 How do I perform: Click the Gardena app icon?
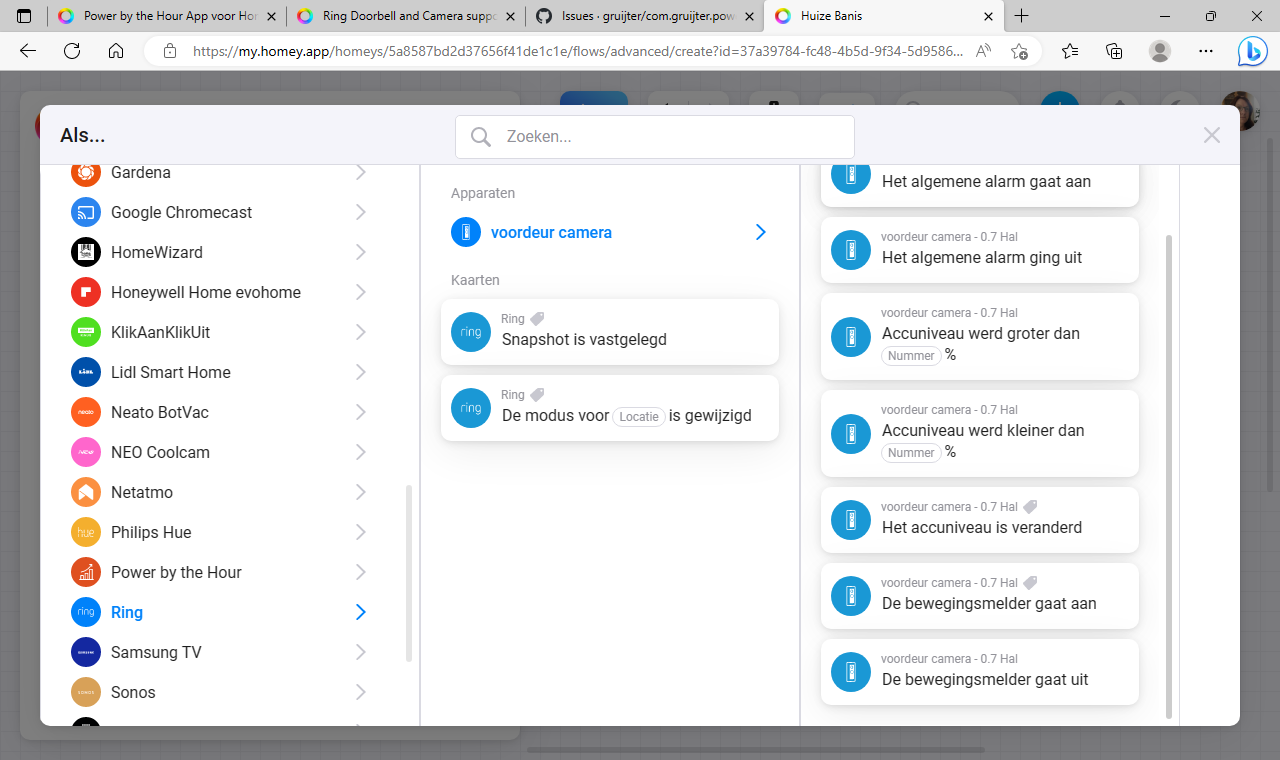pos(86,172)
